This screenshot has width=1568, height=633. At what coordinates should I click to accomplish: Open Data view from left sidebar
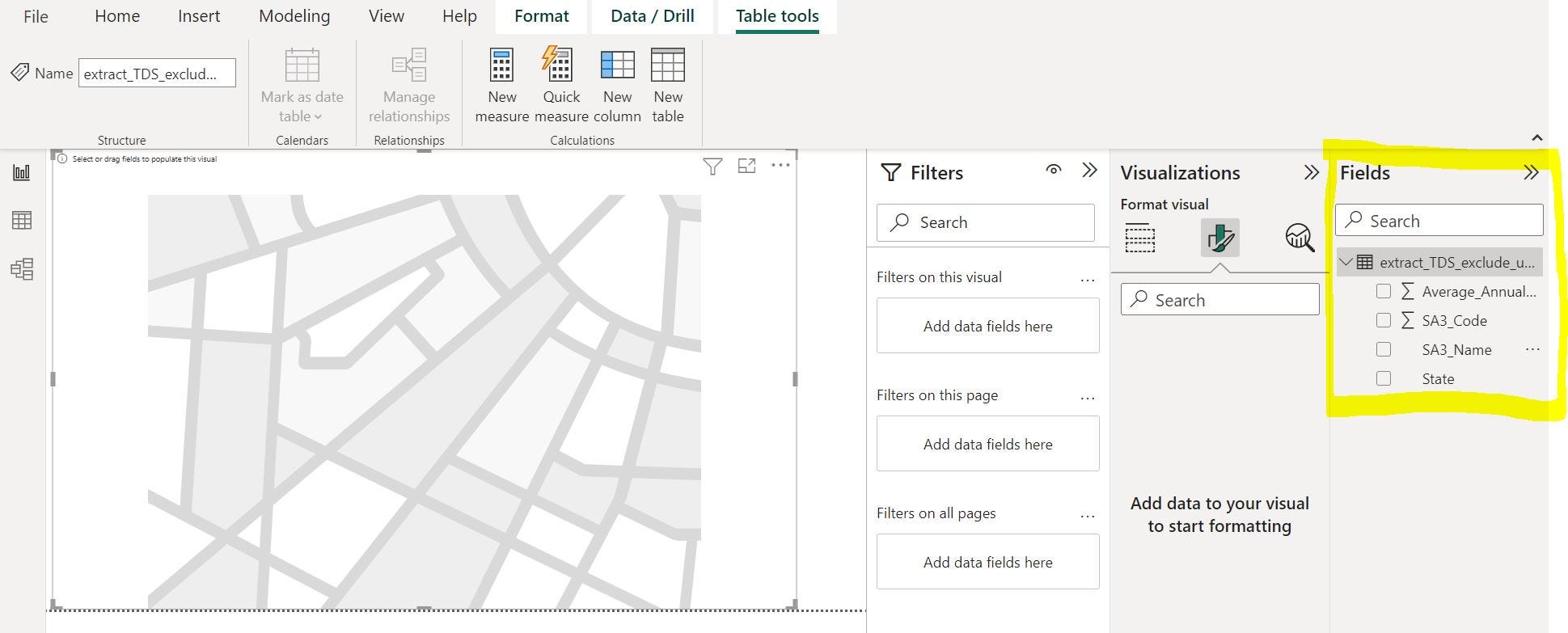pyautogui.click(x=22, y=220)
